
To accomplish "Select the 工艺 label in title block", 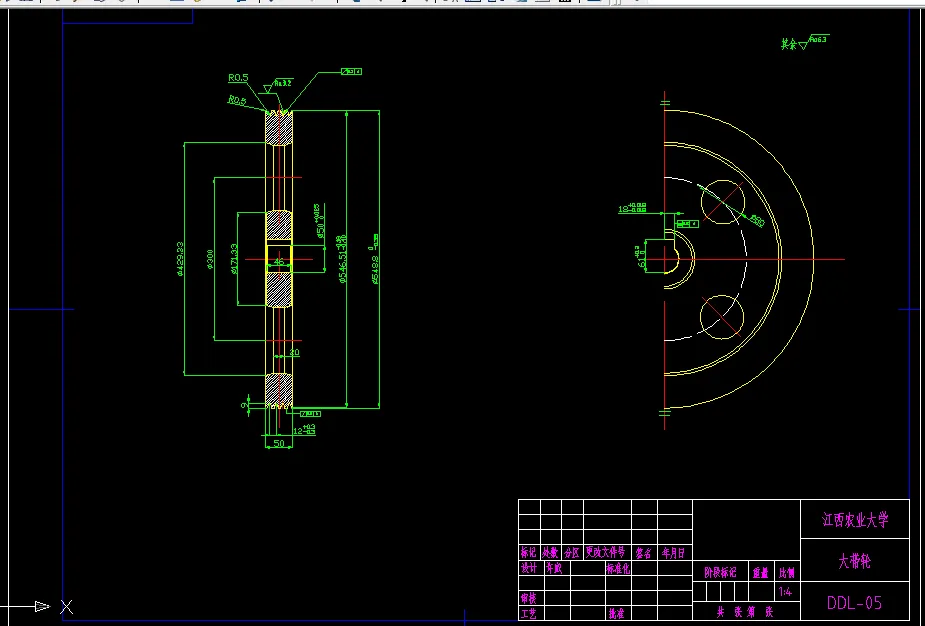I will (x=529, y=614).
